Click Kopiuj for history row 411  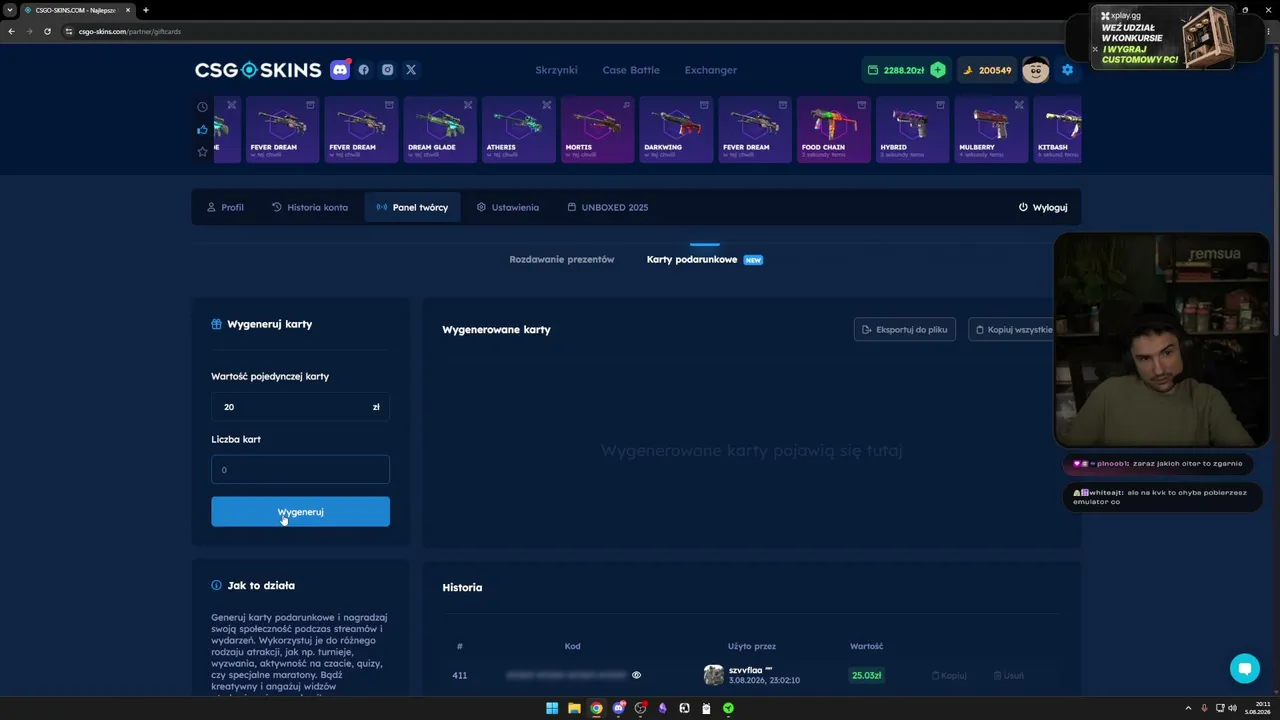click(949, 676)
